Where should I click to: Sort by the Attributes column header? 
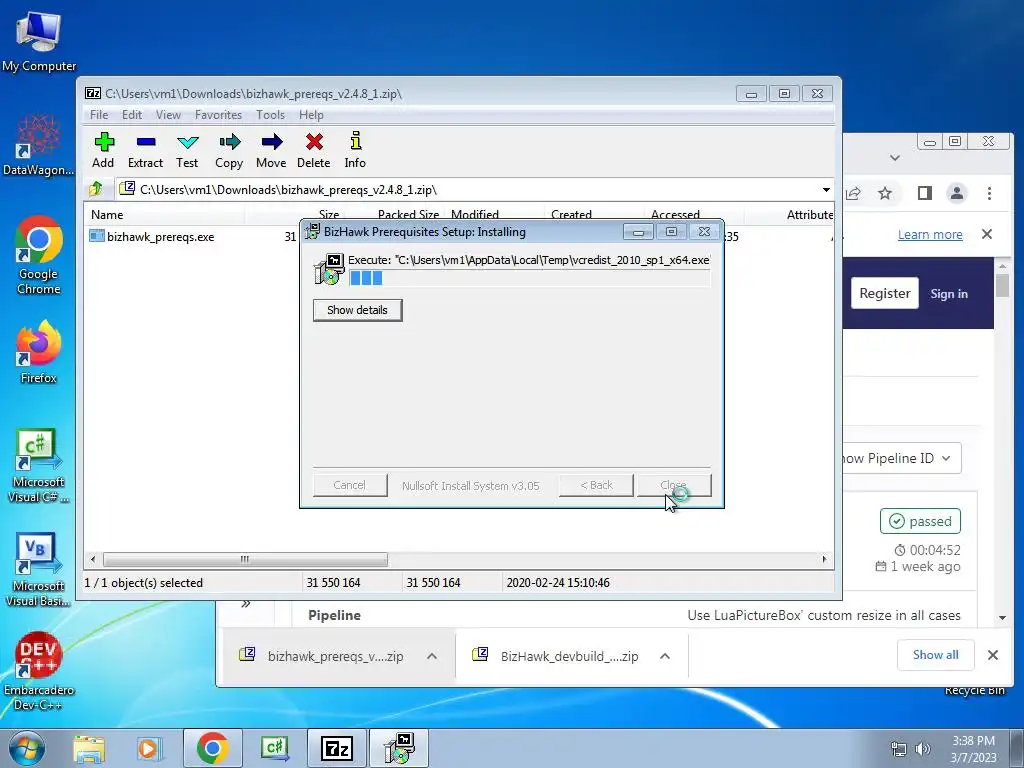tap(809, 215)
